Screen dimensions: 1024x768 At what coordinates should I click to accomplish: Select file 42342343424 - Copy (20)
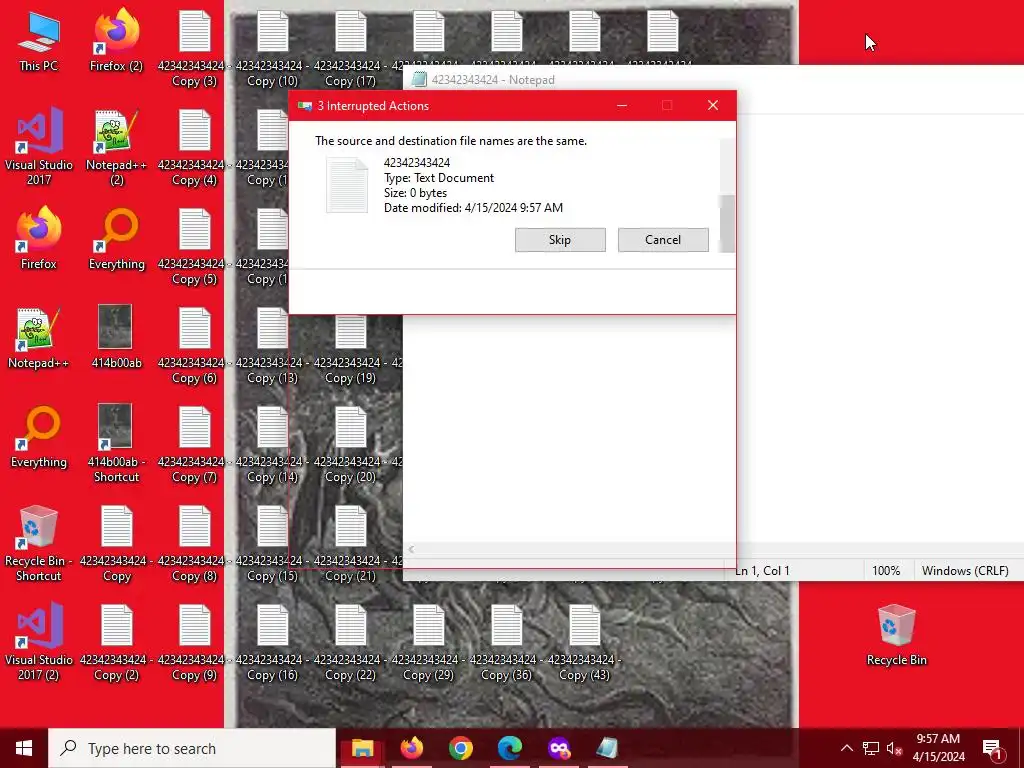[350, 445]
